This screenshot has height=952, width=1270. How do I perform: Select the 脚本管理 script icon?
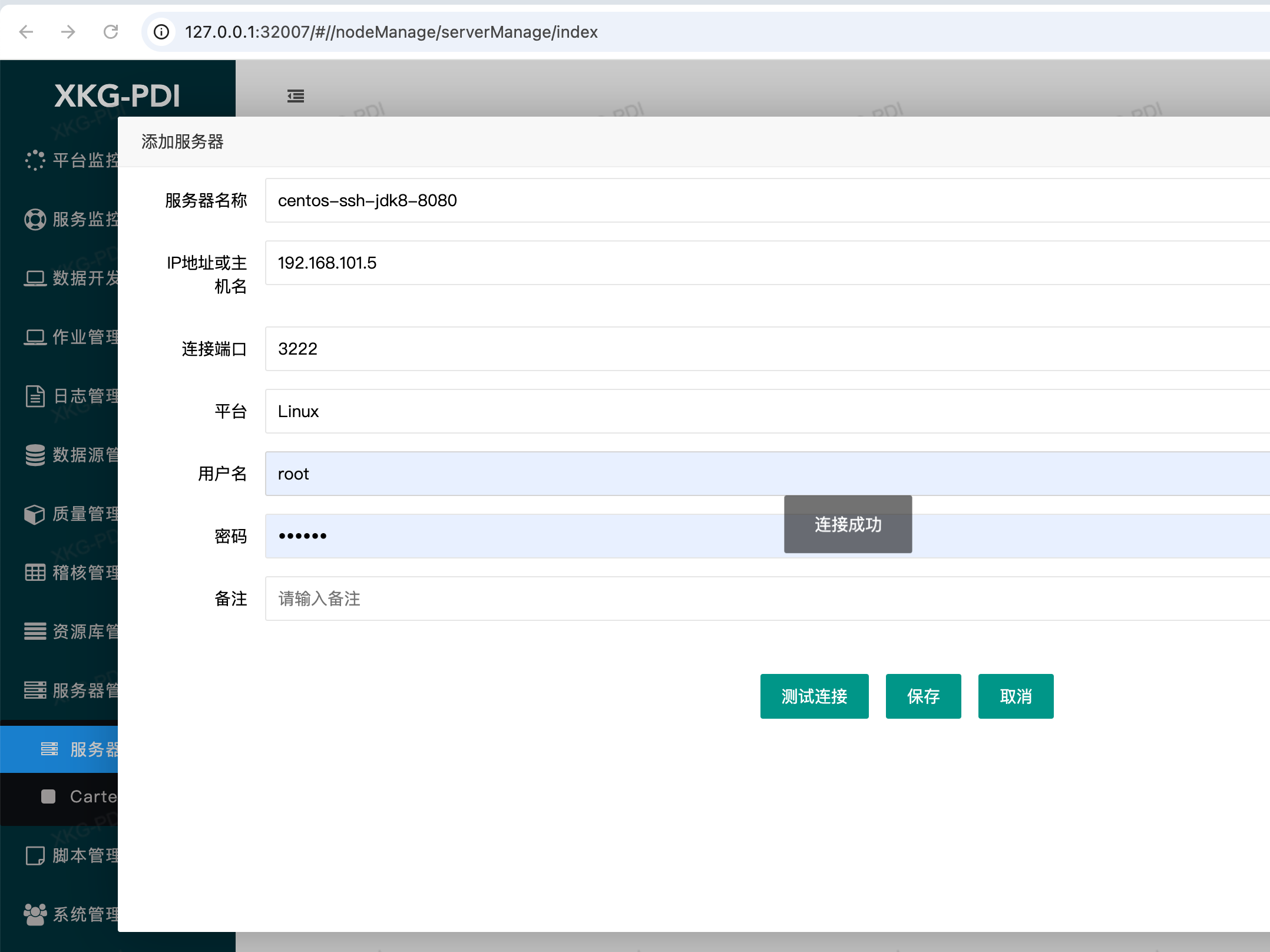[35, 855]
